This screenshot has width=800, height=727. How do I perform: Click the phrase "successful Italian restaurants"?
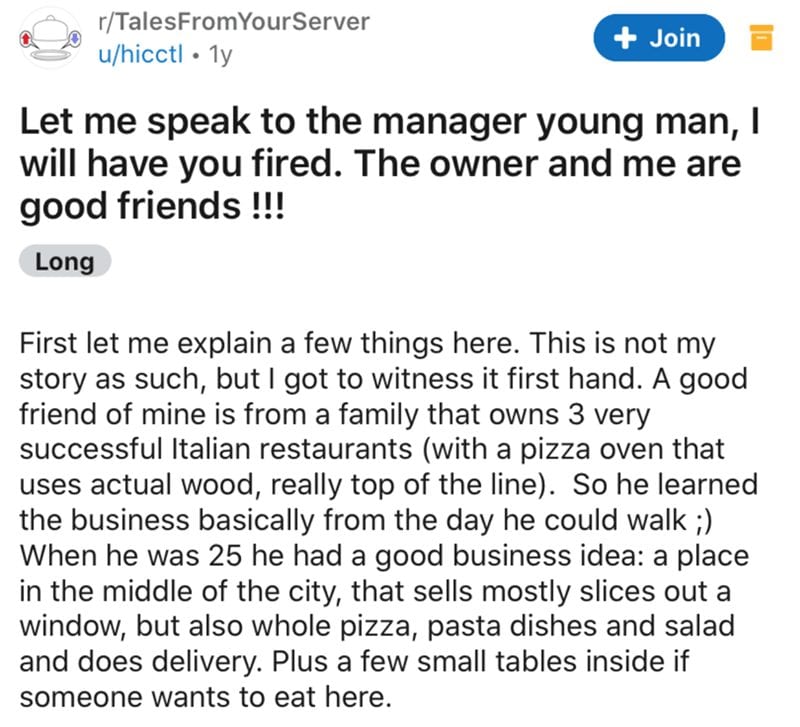tap(216, 449)
